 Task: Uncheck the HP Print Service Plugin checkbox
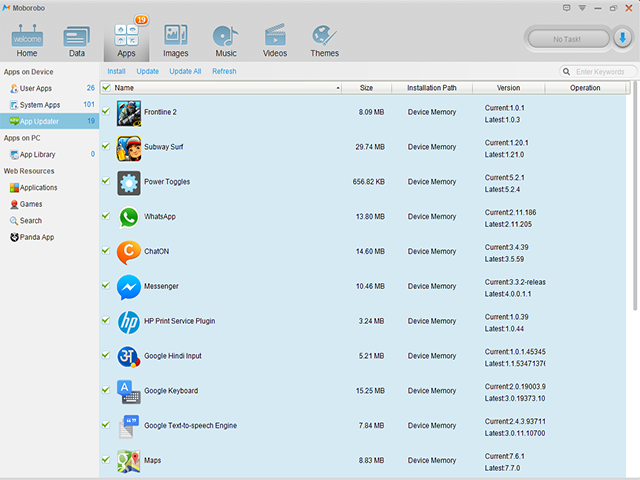tap(106, 320)
